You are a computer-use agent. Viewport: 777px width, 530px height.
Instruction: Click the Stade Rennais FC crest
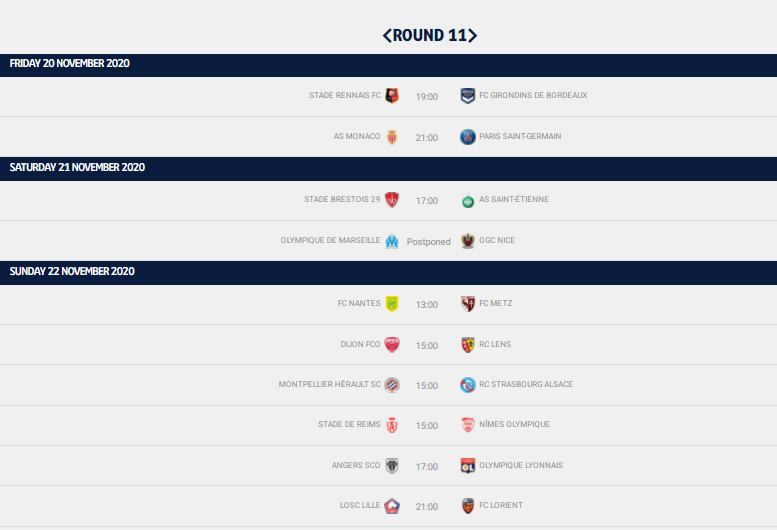(x=392, y=95)
